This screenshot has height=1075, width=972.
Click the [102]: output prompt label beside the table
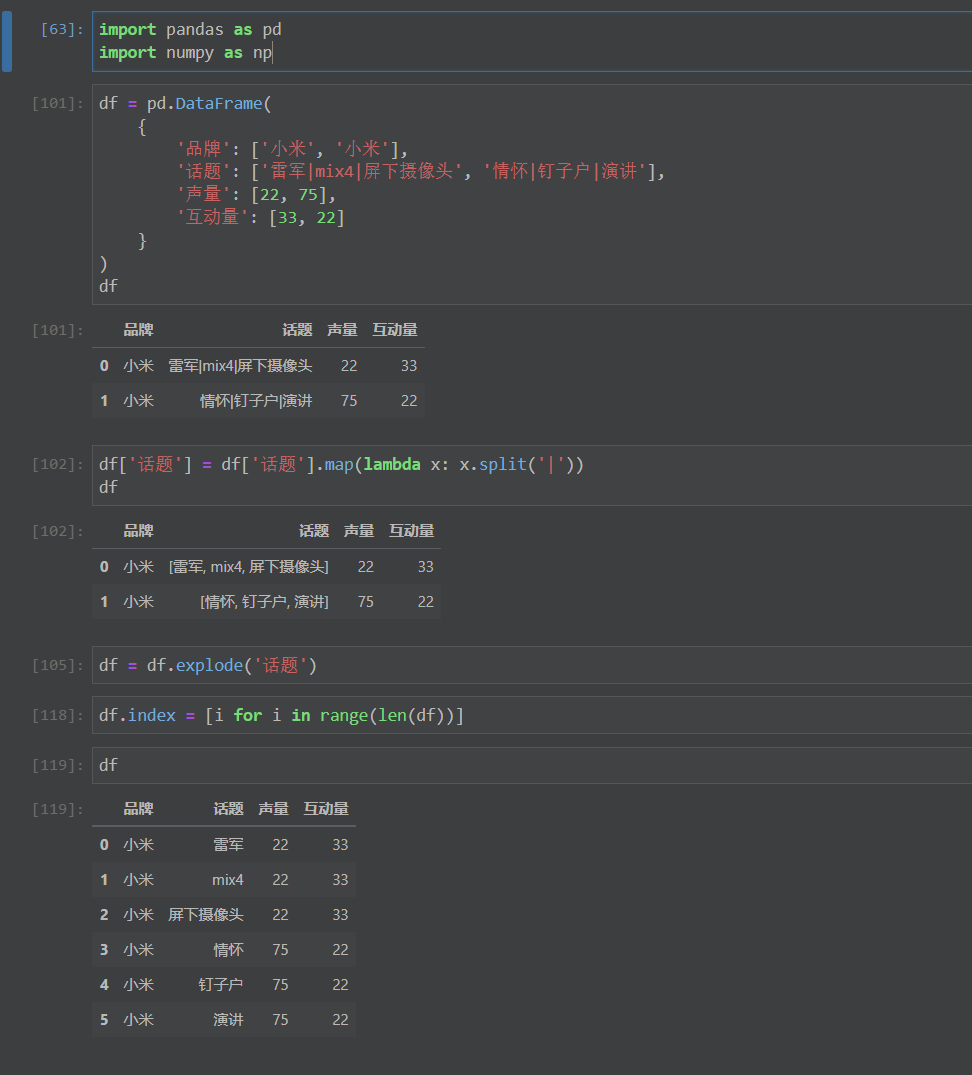pyautogui.click(x=58, y=531)
